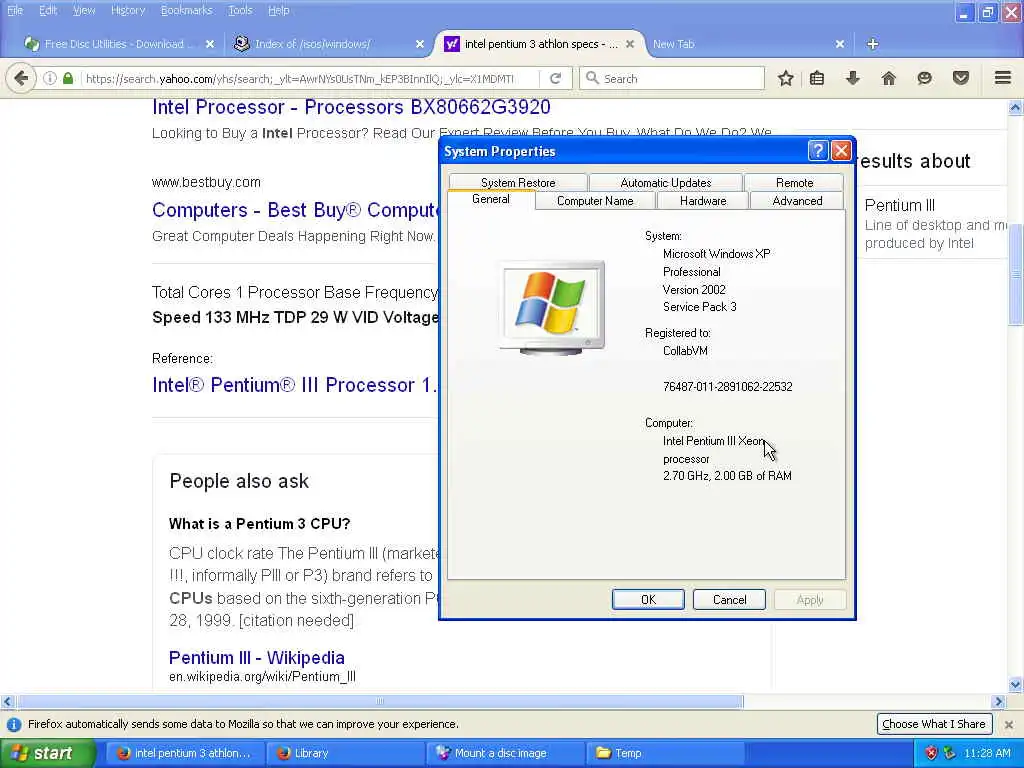Close the Free Disc Utilities tab
1024x768 pixels.
click(x=210, y=44)
